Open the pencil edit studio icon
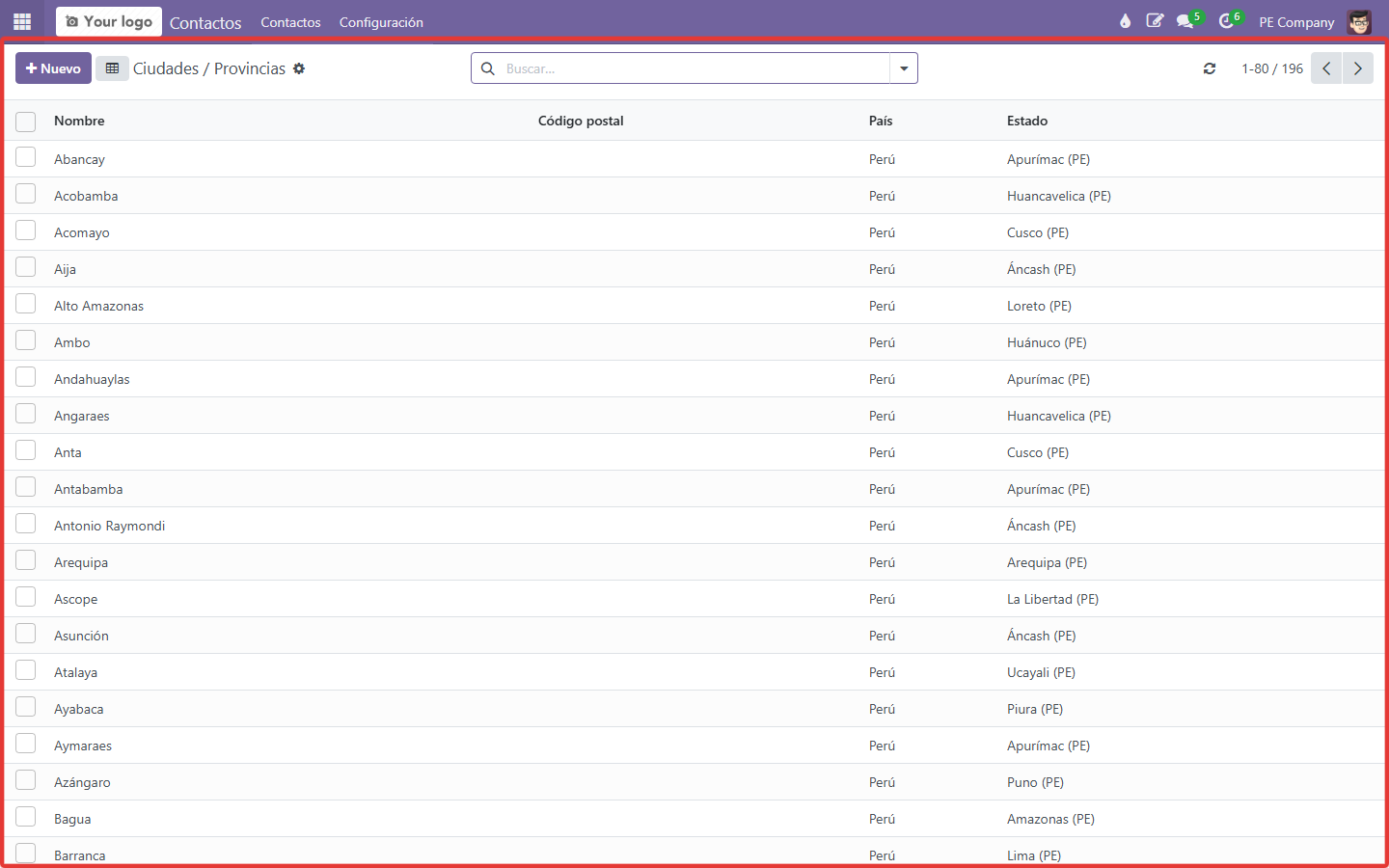This screenshot has width=1389, height=868. pyautogui.click(x=1155, y=21)
